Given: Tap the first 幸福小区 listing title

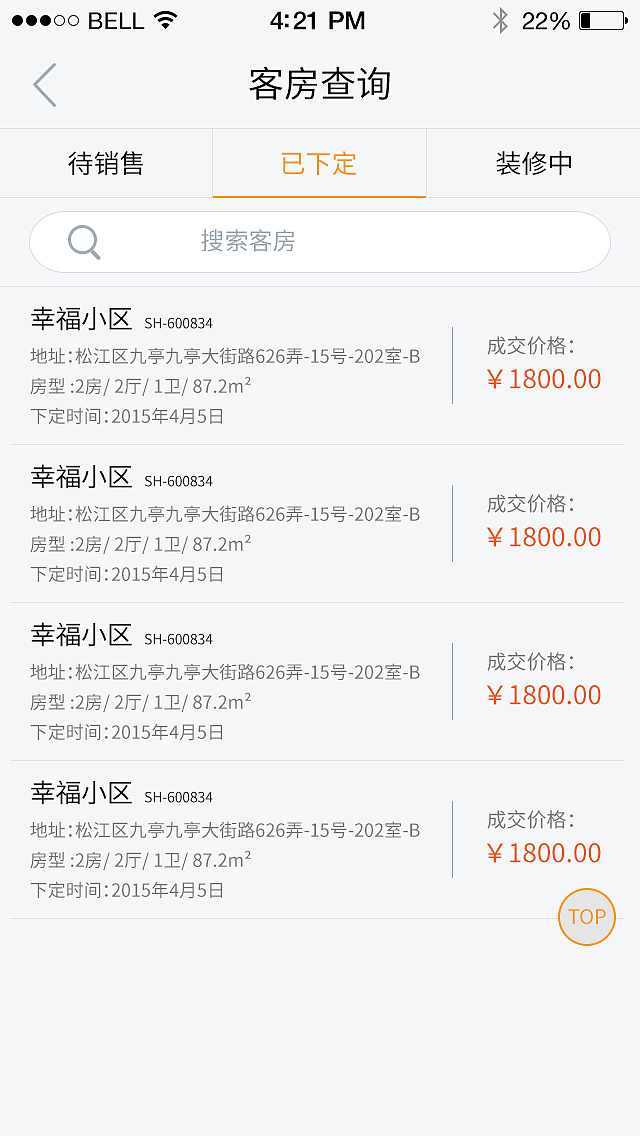Looking at the screenshot, I should (80, 322).
